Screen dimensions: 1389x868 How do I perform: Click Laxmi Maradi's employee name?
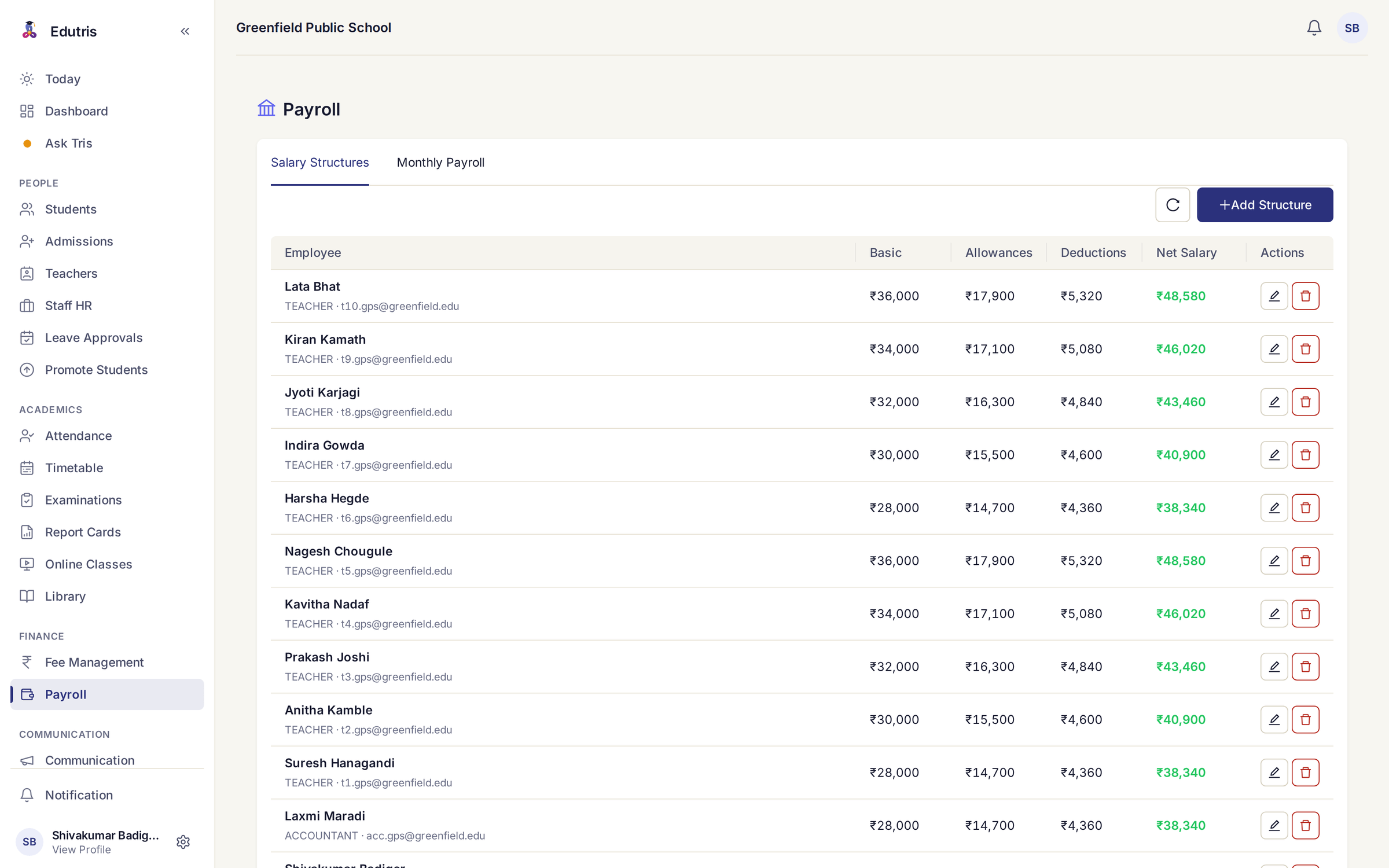pos(325,816)
